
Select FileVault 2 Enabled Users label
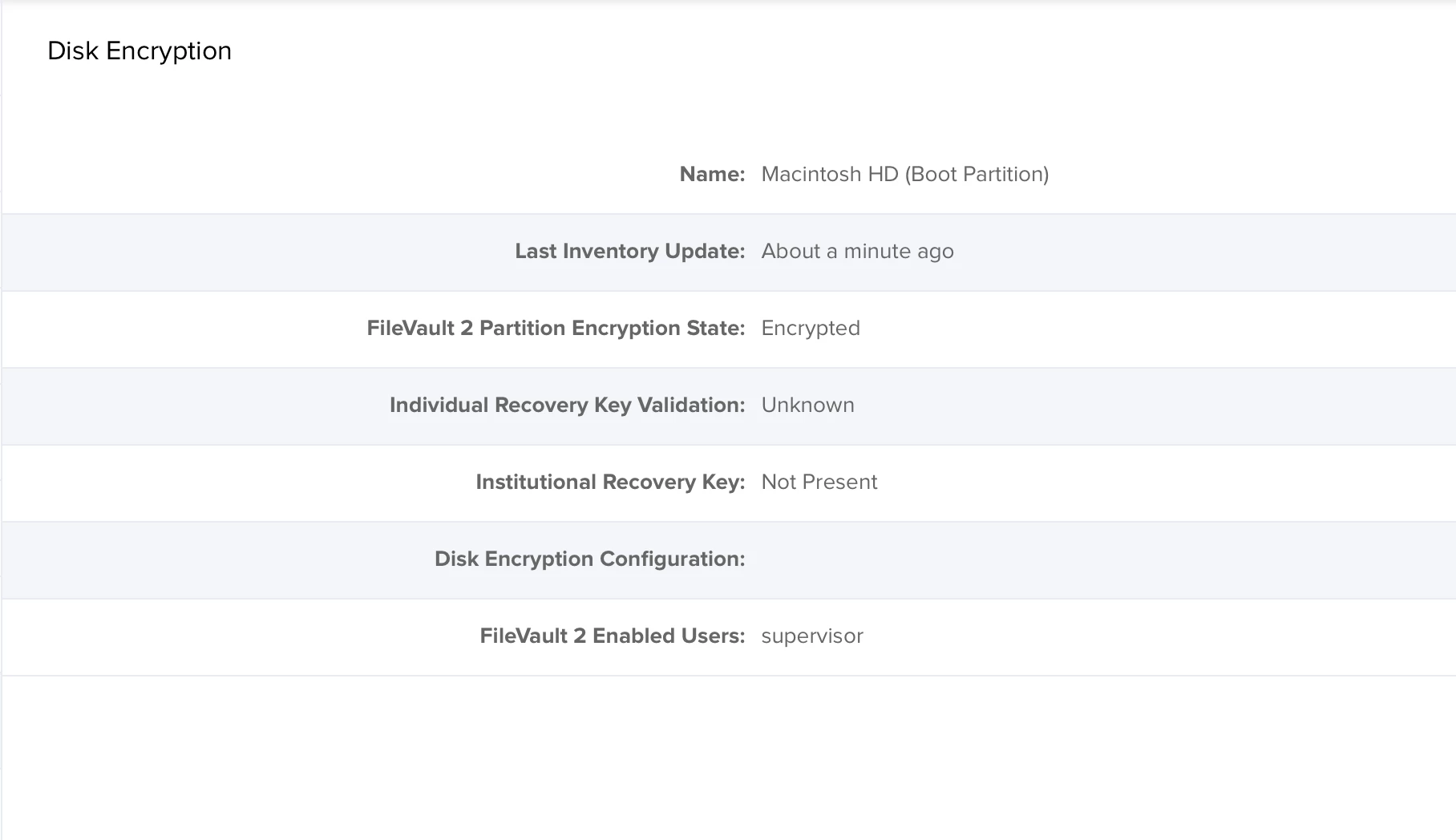pos(613,636)
